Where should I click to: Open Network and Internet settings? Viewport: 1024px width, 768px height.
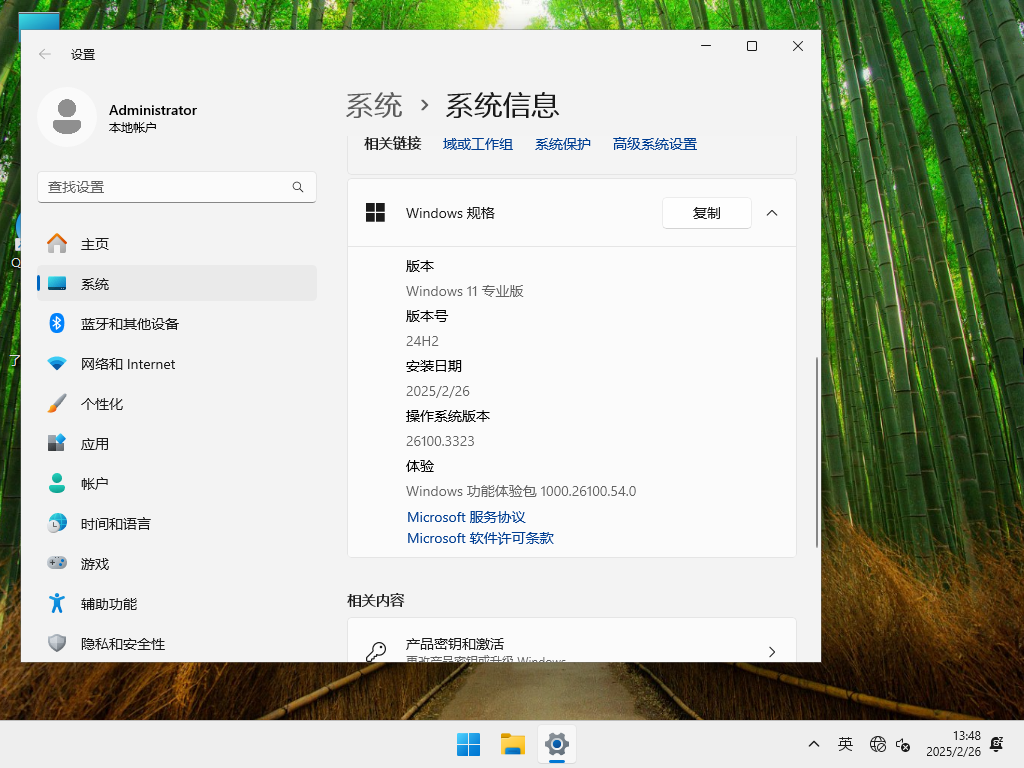click(x=140, y=363)
